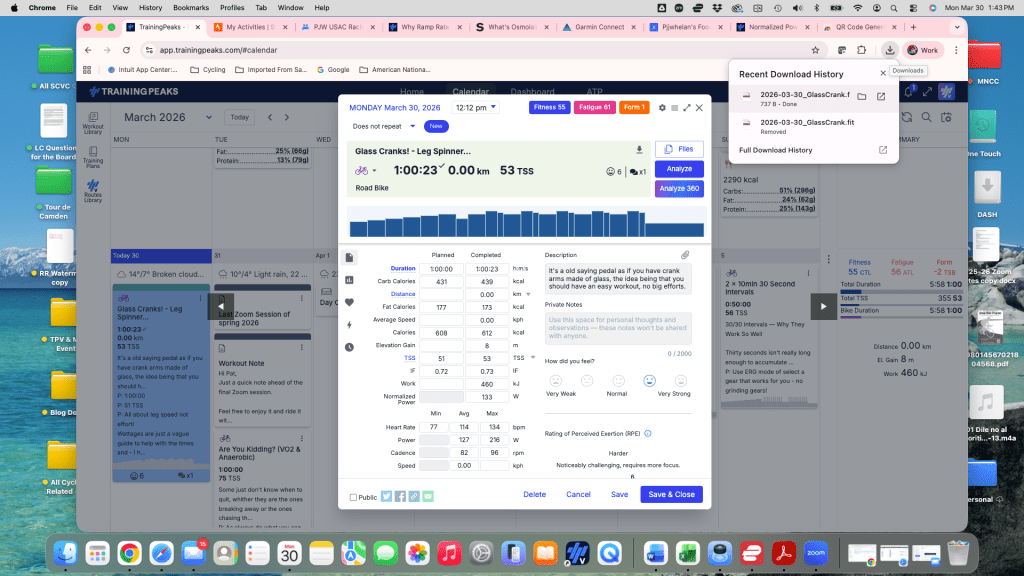Open workout comments bubble icon
The height and width of the screenshot is (576, 1024).
tap(633, 172)
